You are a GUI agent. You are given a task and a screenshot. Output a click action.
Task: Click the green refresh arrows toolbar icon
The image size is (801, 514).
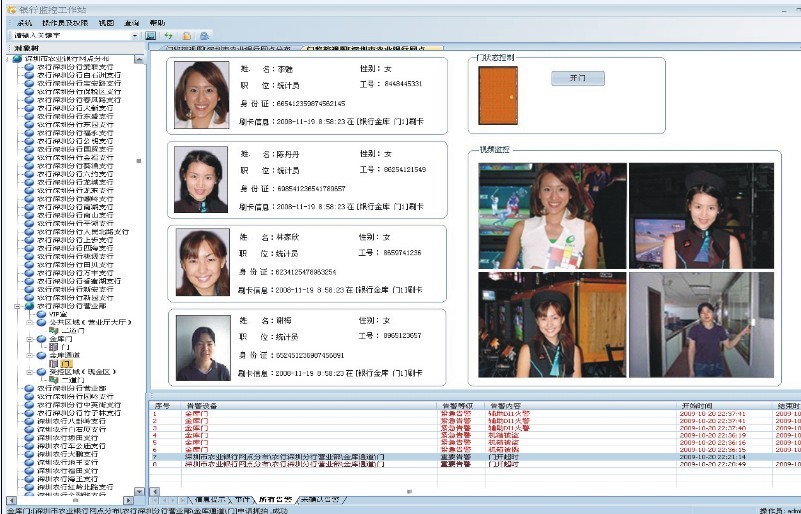coord(169,35)
